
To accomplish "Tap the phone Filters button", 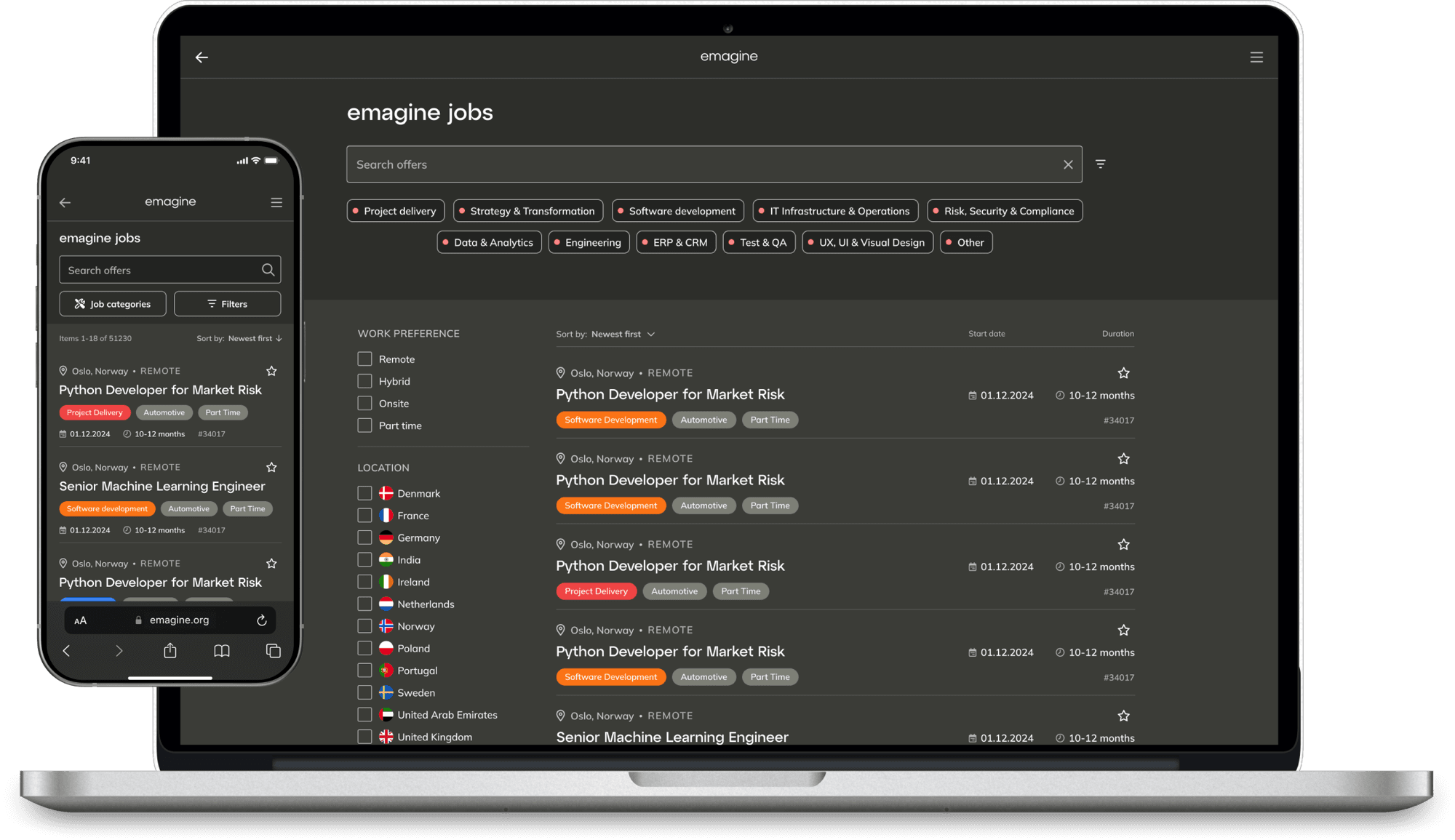I will click(228, 304).
